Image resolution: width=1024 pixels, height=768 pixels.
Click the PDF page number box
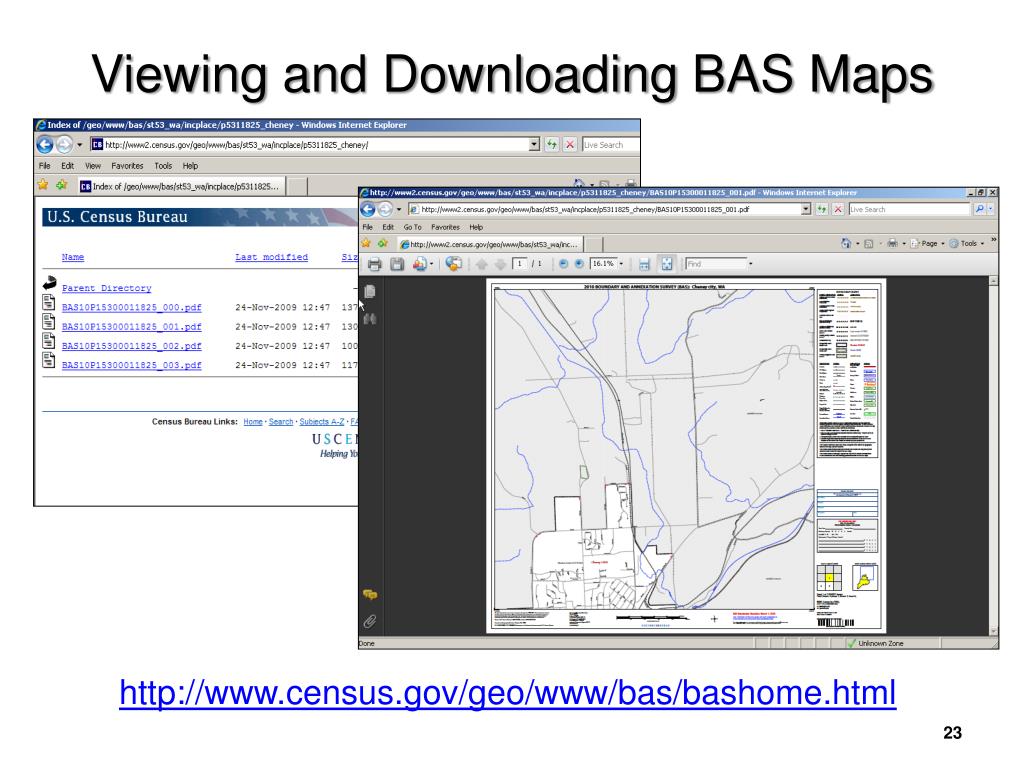click(519, 264)
